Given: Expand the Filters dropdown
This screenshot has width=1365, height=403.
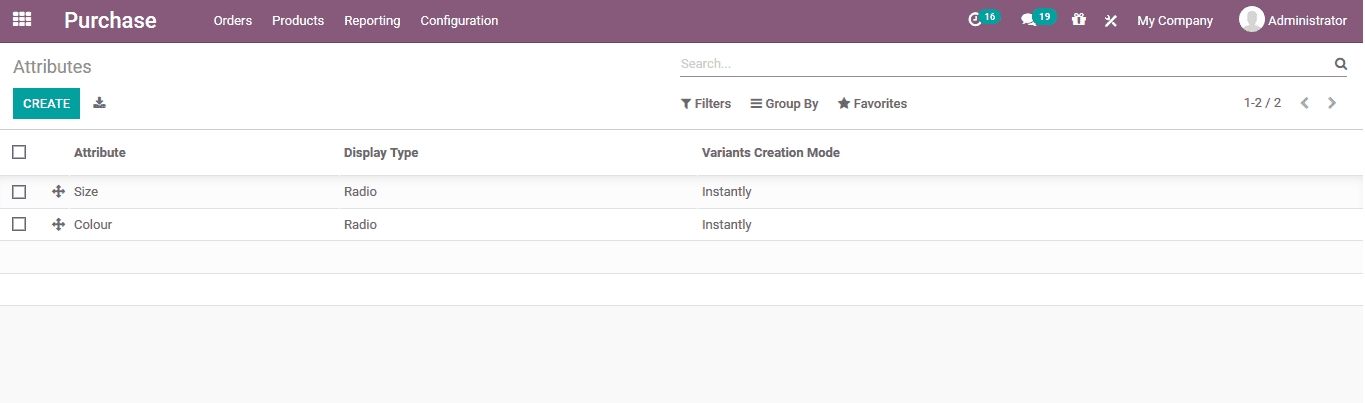Looking at the screenshot, I should click(x=706, y=104).
